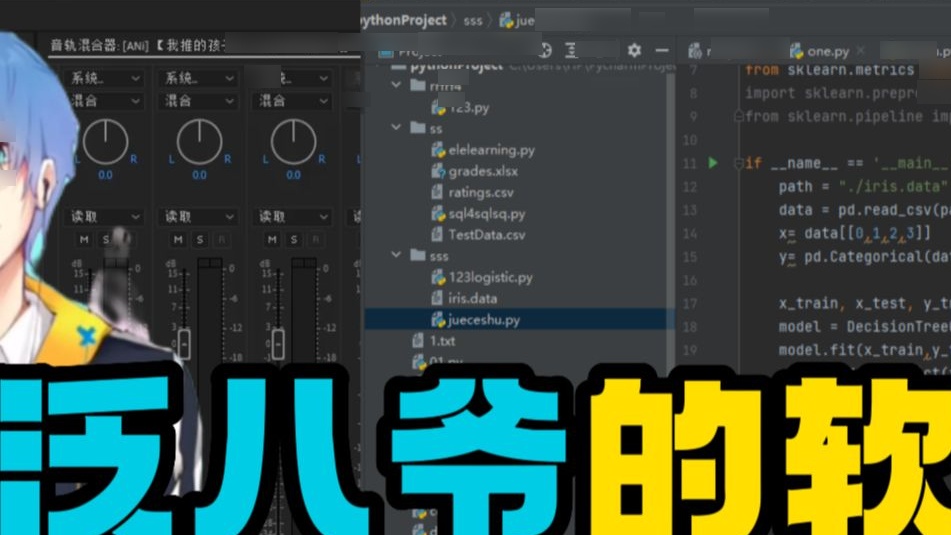This screenshot has width=951, height=535.
Task: Open second track's 系統 input dropdown
Action: [x=198, y=78]
